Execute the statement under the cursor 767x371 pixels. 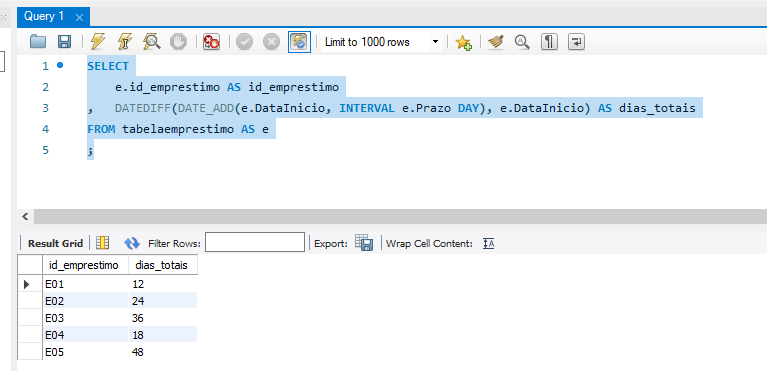pyautogui.click(x=125, y=42)
